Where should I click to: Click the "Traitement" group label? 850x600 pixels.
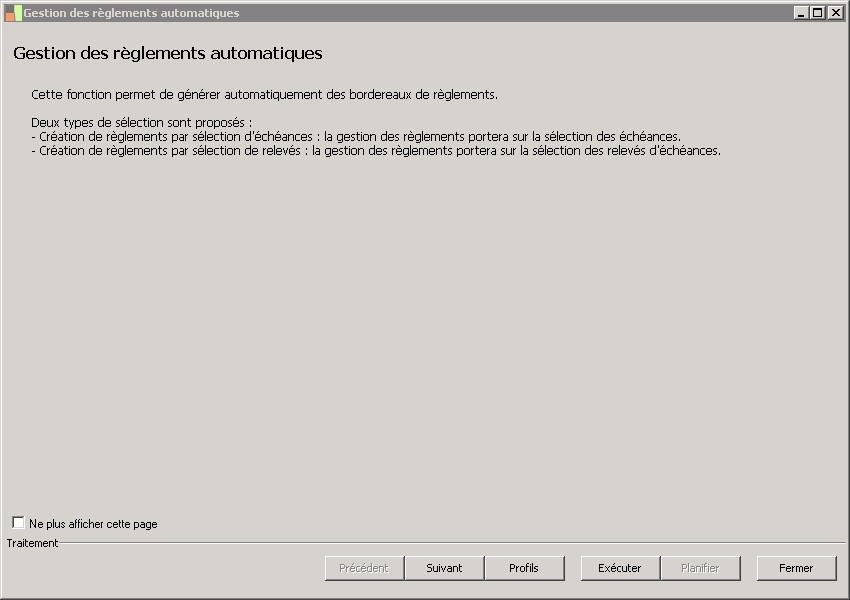pyautogui.click(x=32, y=543)
